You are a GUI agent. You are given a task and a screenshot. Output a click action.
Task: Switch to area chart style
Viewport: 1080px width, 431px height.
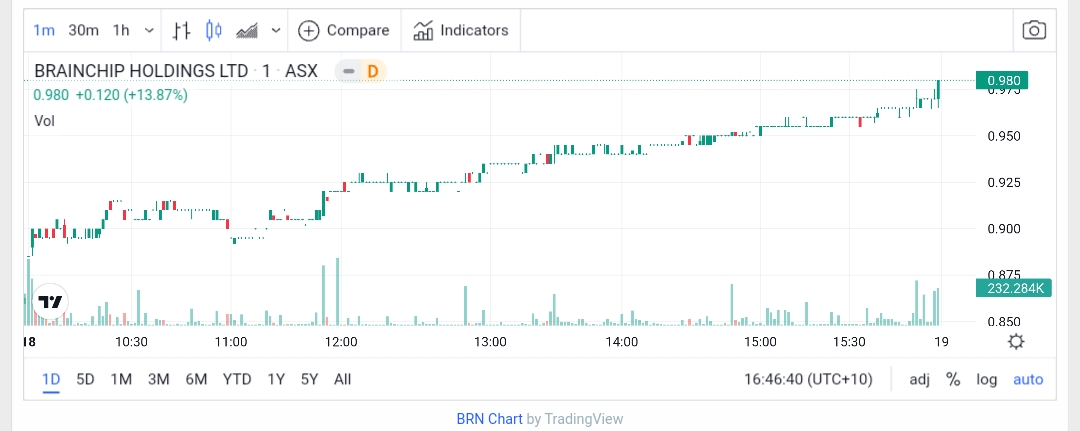pyautogui.click(x=247, y=30)
